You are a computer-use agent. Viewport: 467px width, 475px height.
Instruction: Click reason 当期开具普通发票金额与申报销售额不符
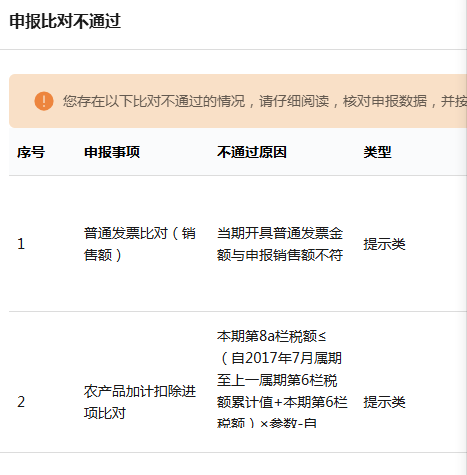pos(280,244)
